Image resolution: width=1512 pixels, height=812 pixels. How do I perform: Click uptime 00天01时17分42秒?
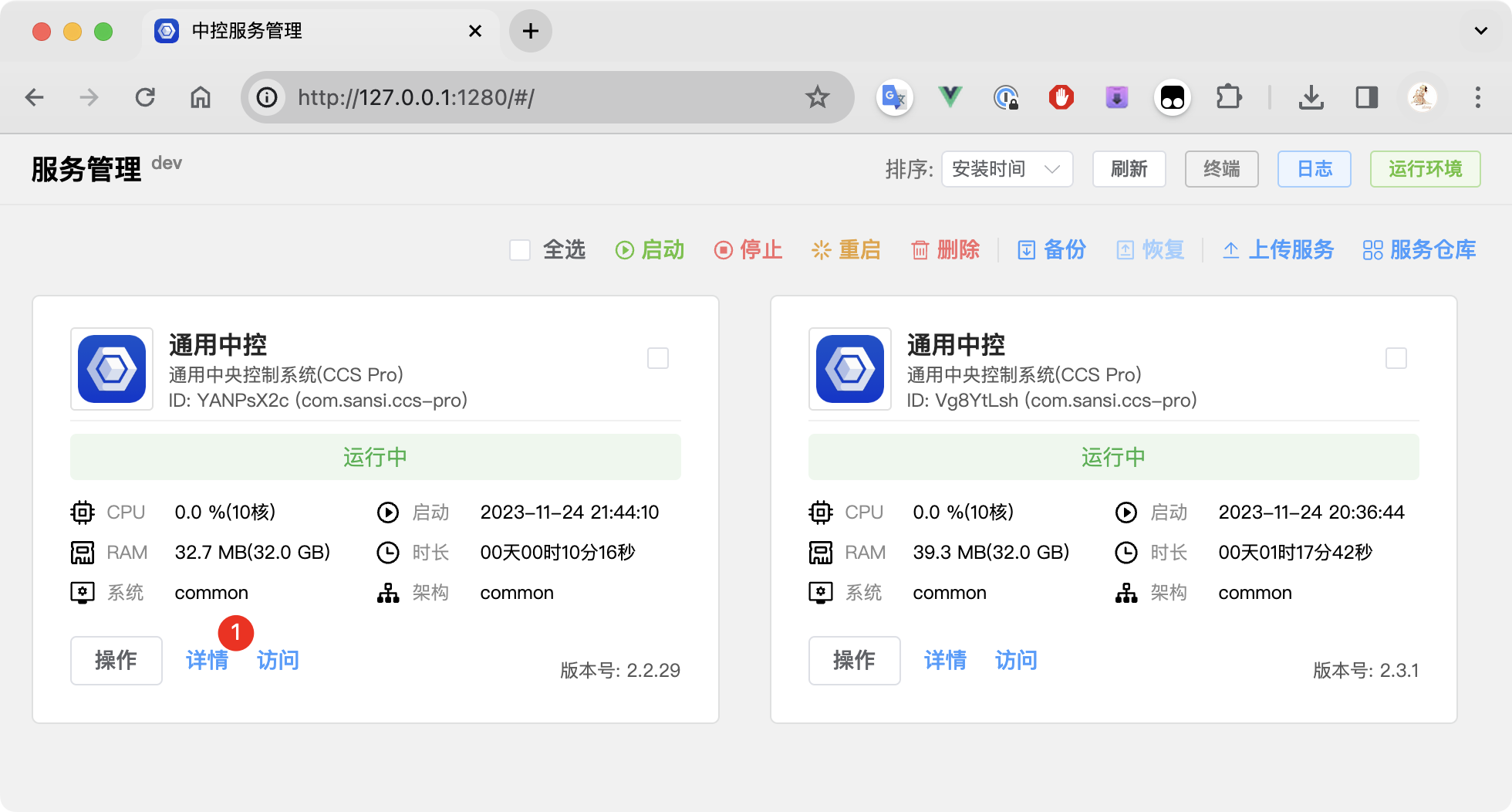click(x=1296, y=553)
